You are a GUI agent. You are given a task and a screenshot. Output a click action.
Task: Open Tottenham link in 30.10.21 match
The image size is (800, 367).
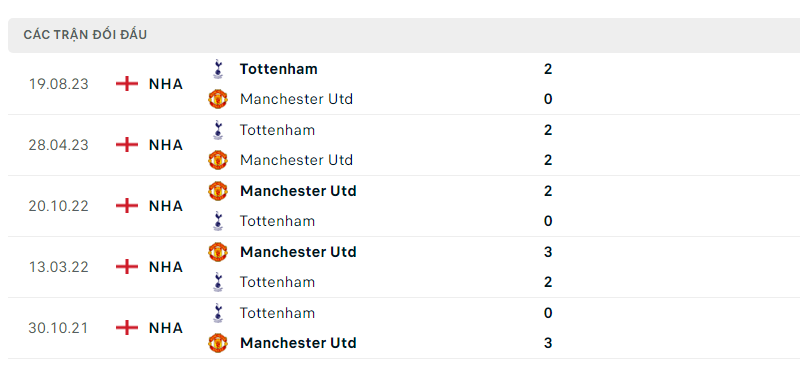point(278,313)
